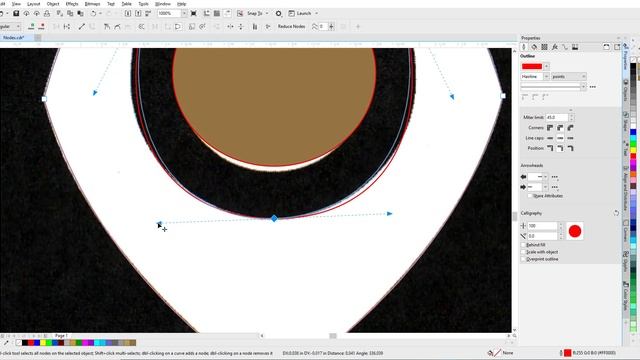The height and width of the screenshot is (360, 640).
Task: Click the Delete nodes icon
Action: pyautogui.click(x=41, y=27)
